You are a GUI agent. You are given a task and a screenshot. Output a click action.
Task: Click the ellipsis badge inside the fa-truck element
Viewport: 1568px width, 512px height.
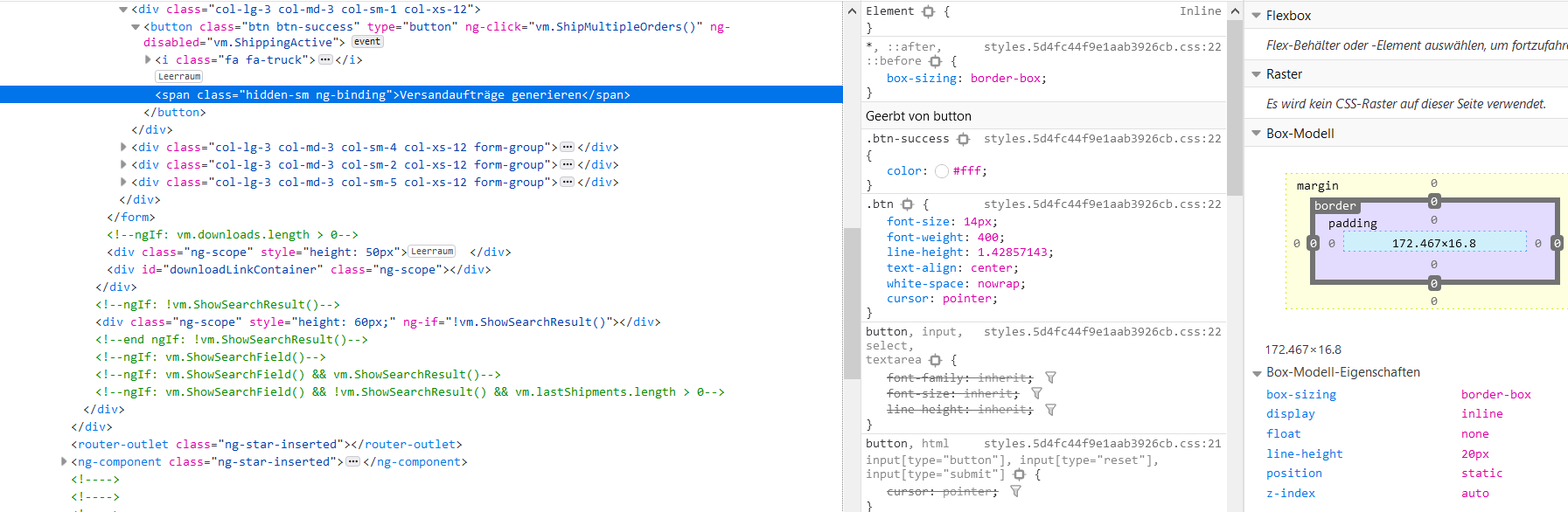[325, 59]
